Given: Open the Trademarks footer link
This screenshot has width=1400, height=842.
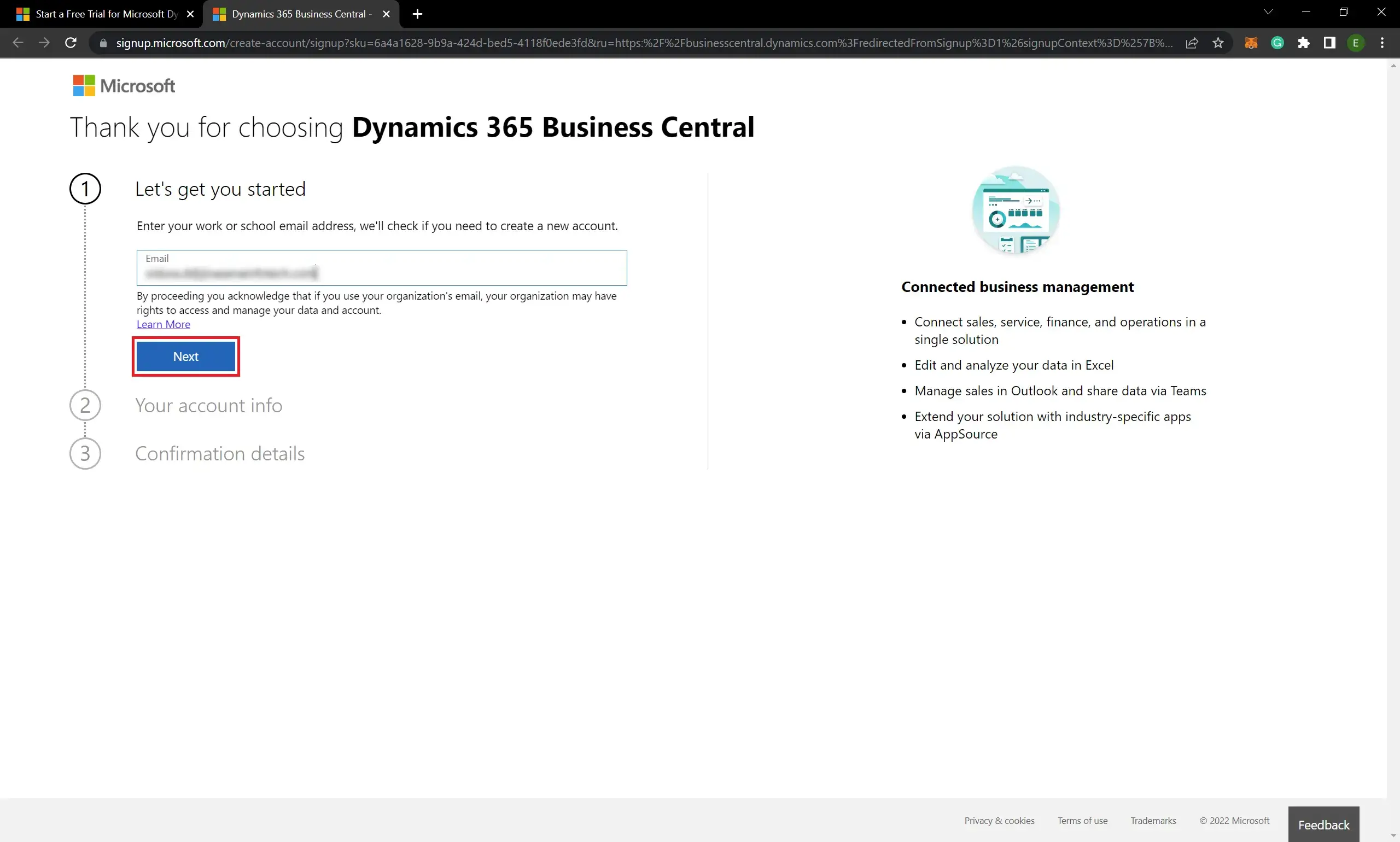Looking at the screenshot, I should (1153, 821).
